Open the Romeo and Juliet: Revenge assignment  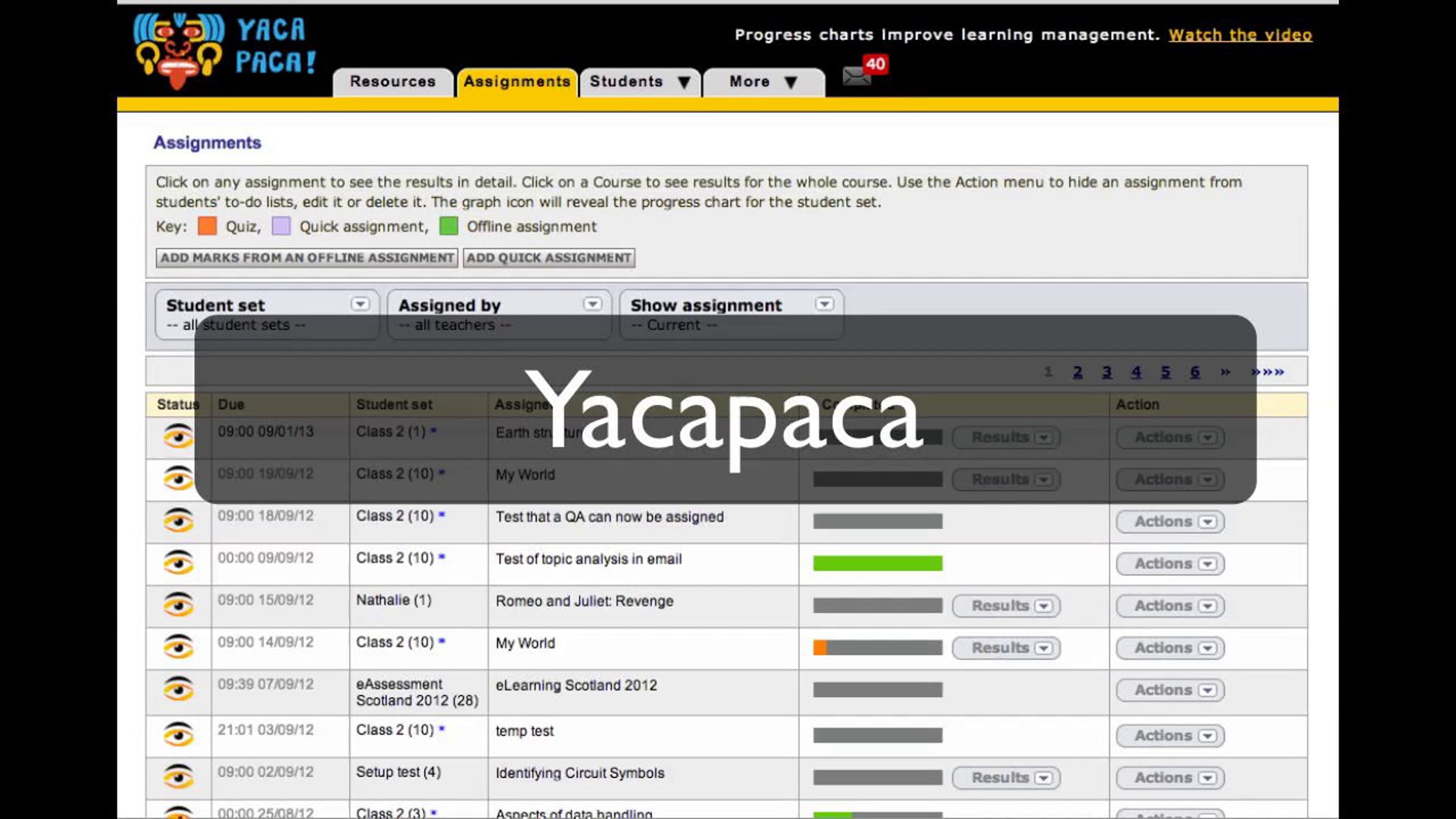pyautogui.click(x=585, y=601)
